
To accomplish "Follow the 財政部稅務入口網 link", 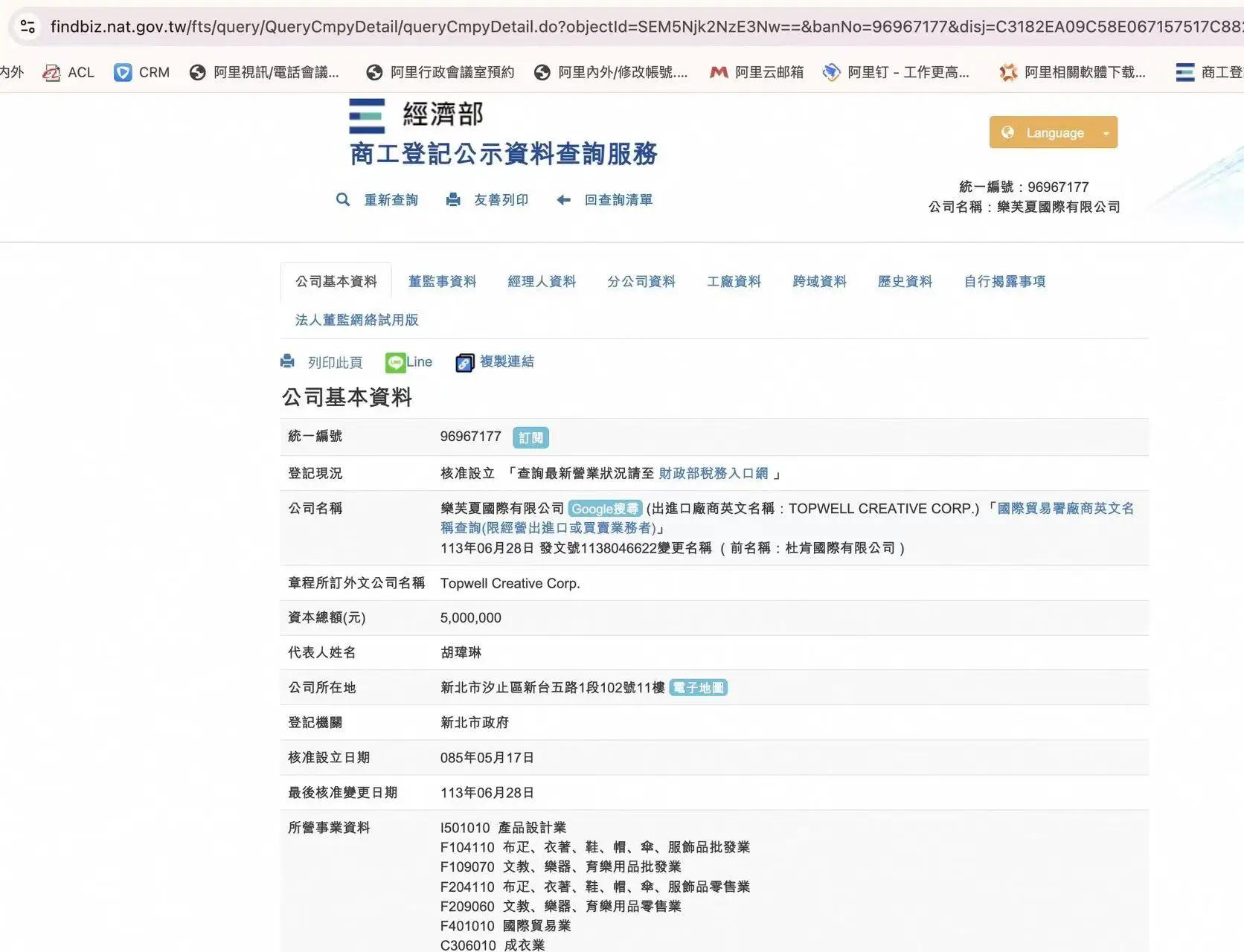I will pos(713,473).
